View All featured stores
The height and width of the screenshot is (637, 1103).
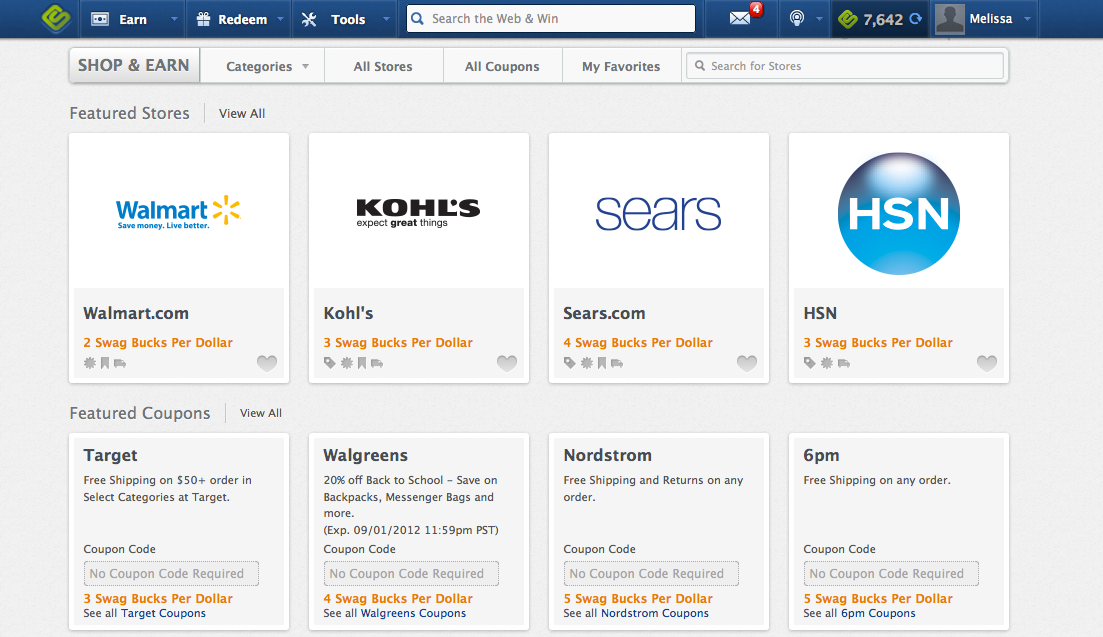point(242,113)
